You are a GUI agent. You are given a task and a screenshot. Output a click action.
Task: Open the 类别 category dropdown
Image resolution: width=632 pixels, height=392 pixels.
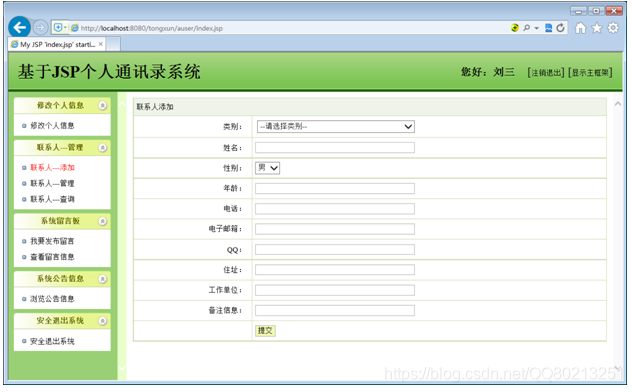[335, 127]
